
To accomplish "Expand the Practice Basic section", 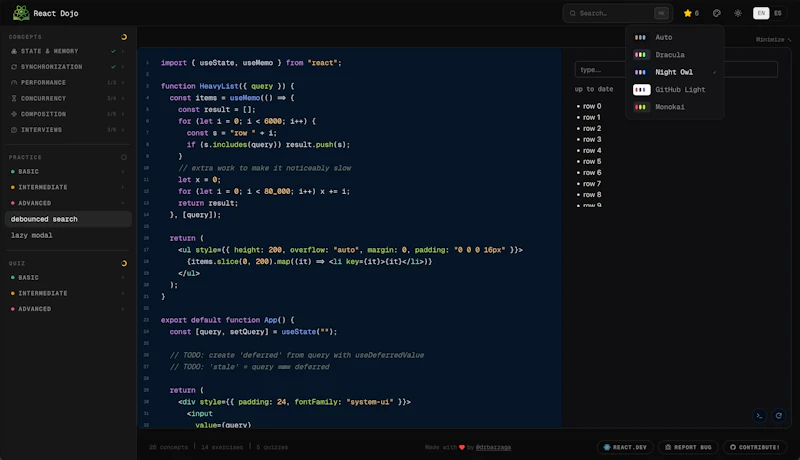I will 67,172.
